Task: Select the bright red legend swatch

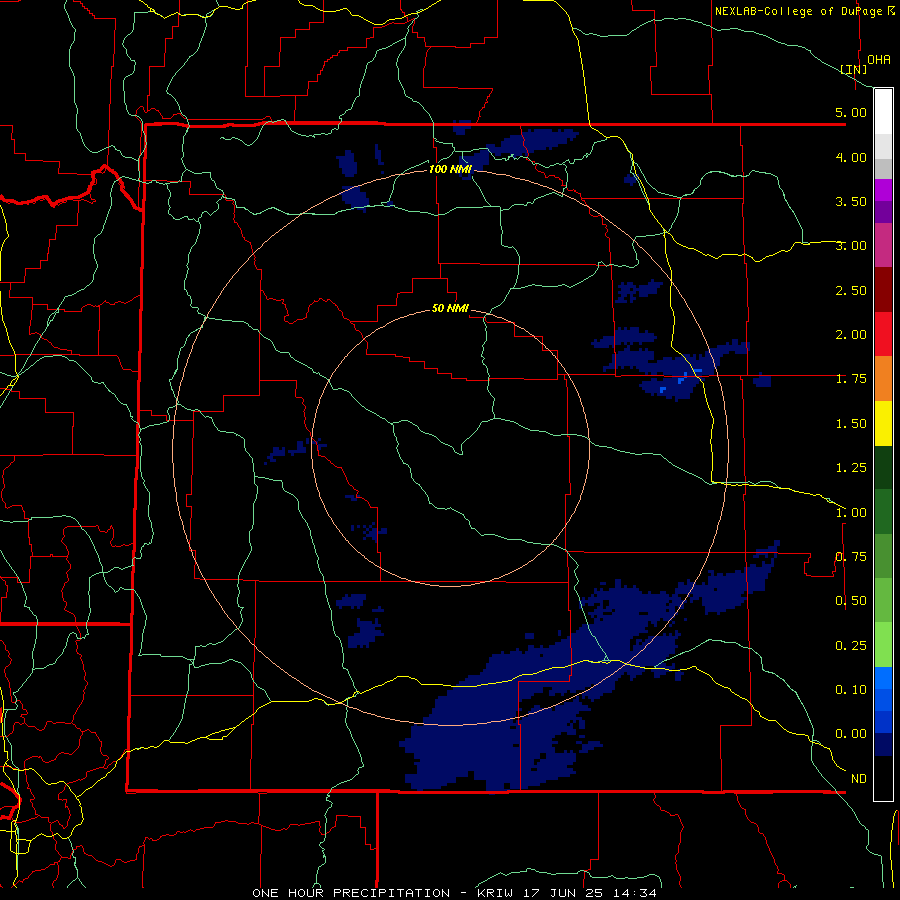Action: (x=883, y=334)
